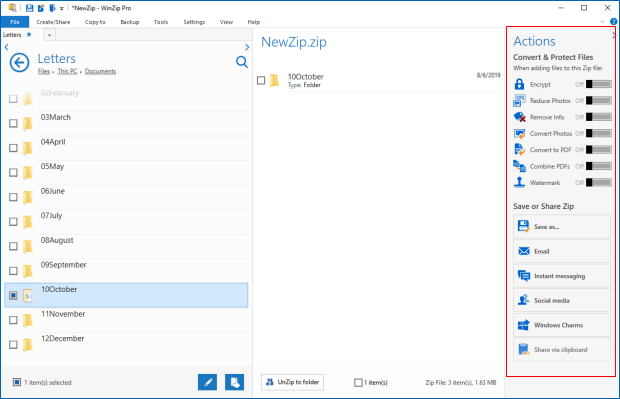Image resolution: width=620 pixels, height=399 pixels.
Task: Open the search magnifier in Letters pane
Action: 242,62
